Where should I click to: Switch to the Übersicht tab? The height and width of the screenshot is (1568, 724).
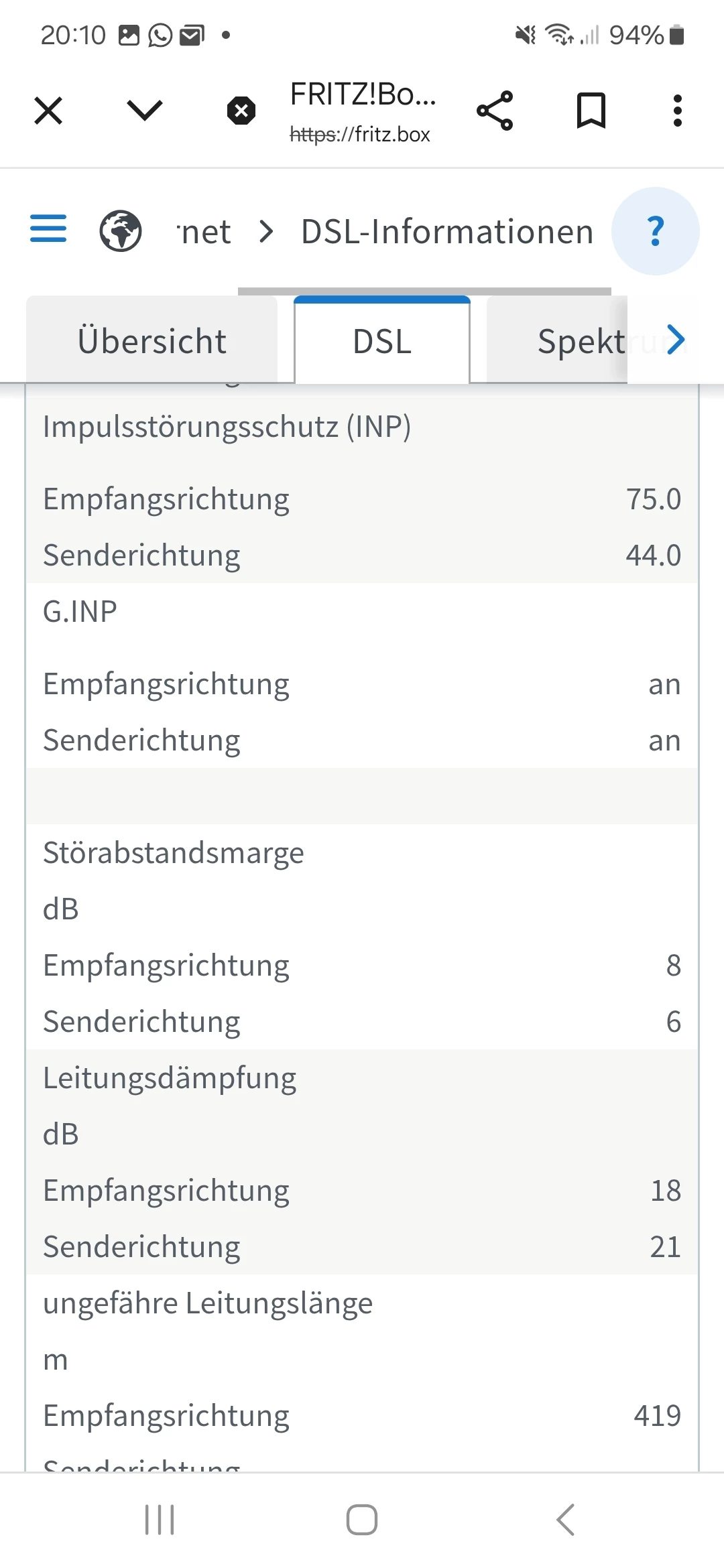[x=152, y=341]
